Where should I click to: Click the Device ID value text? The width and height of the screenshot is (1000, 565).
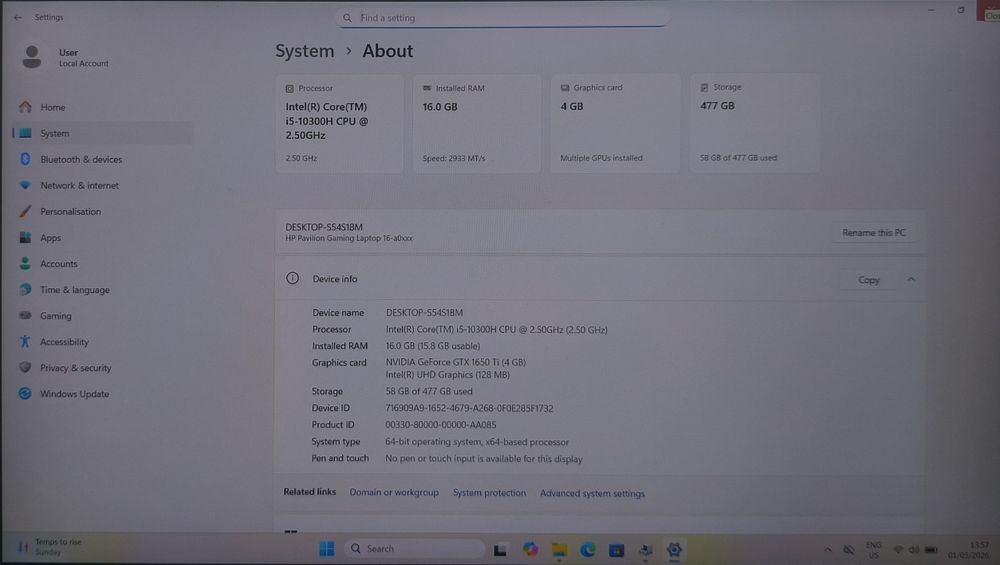469,408
